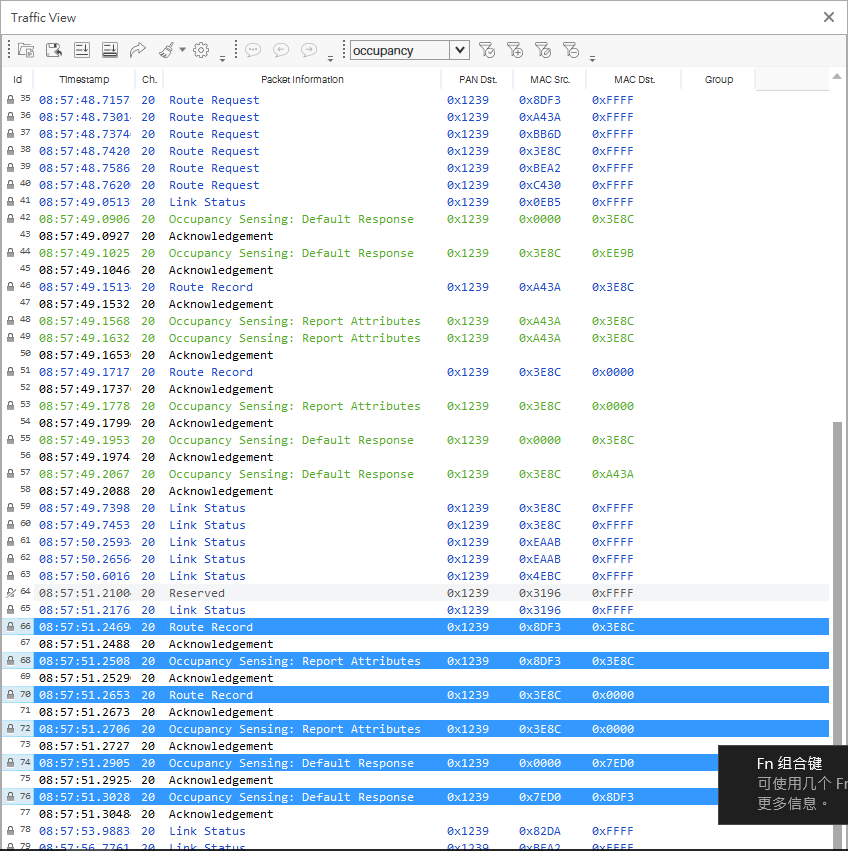Screen dimensions: 850x851
Task: Select packet 64 Reserved row
Action: coord(415,593)
